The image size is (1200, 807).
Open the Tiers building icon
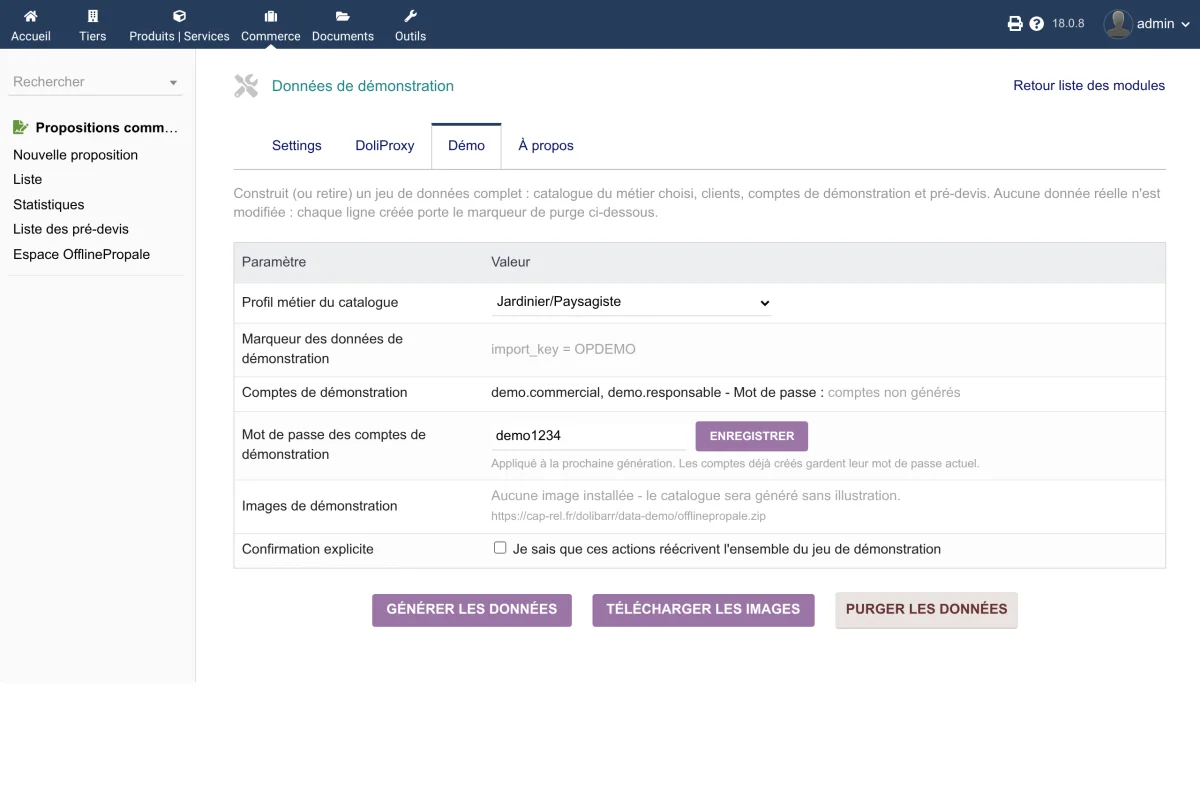pyautogui.click(x=93, y=16)
